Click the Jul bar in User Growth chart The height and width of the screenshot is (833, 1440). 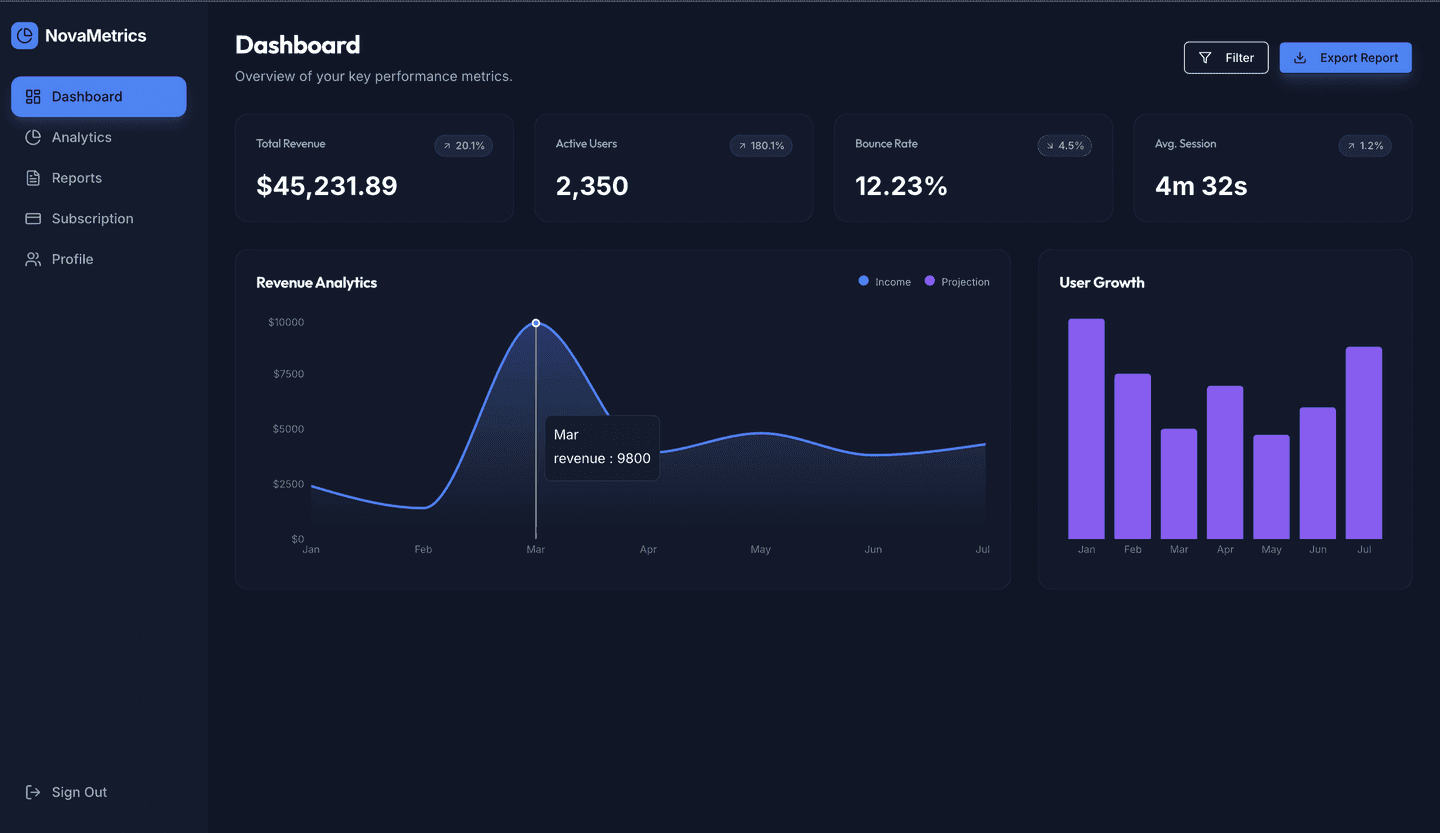coord(1363,440)
